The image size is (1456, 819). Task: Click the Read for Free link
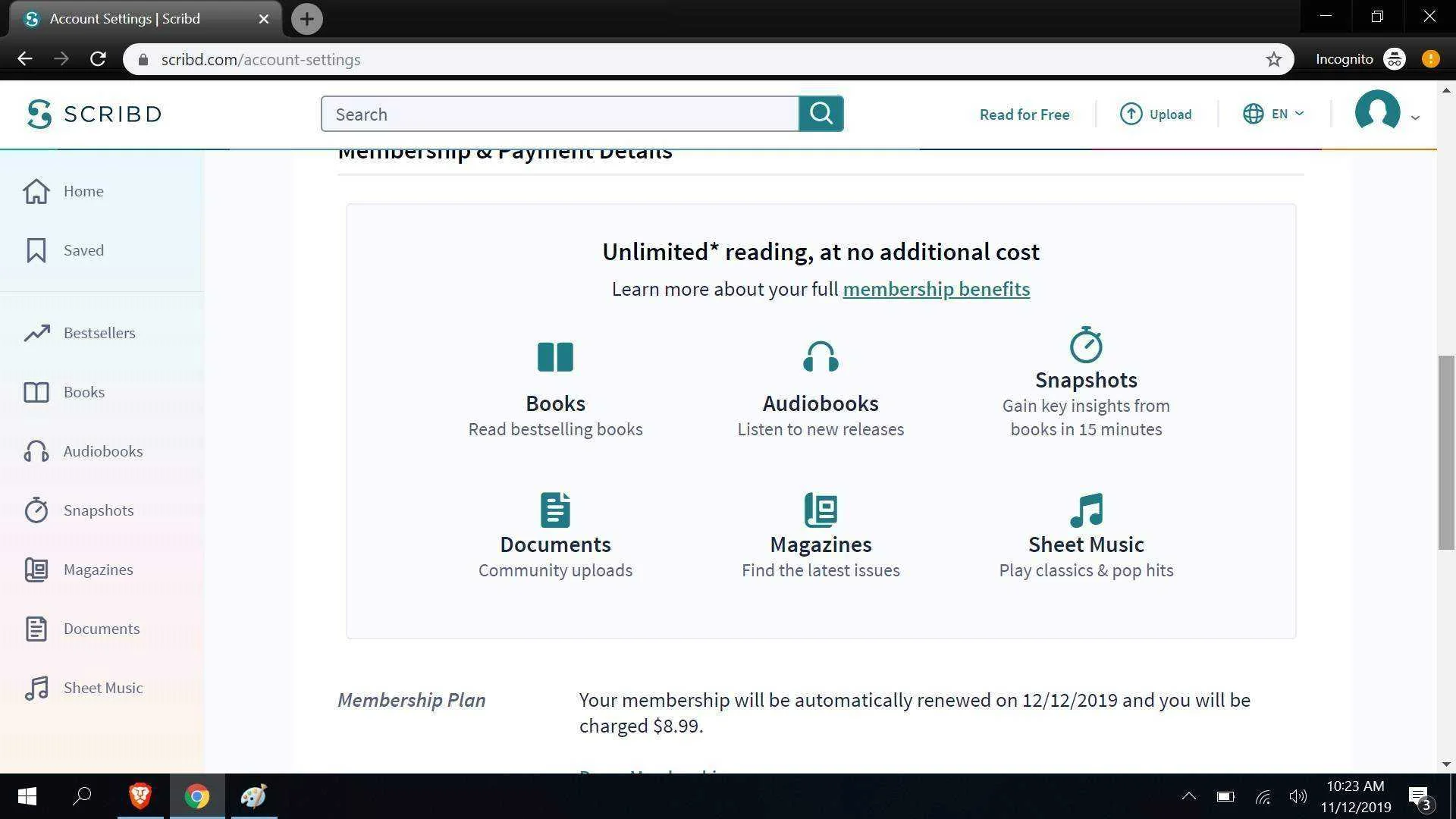coord(1025,115)
